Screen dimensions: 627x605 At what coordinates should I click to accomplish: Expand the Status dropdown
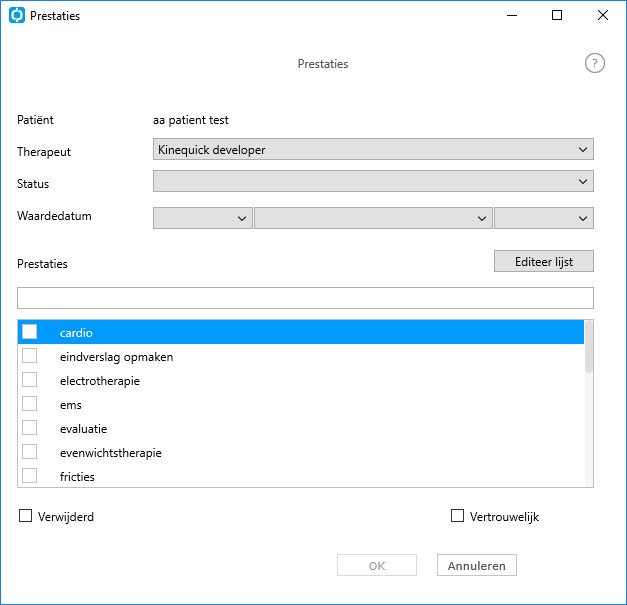(373, 181)
